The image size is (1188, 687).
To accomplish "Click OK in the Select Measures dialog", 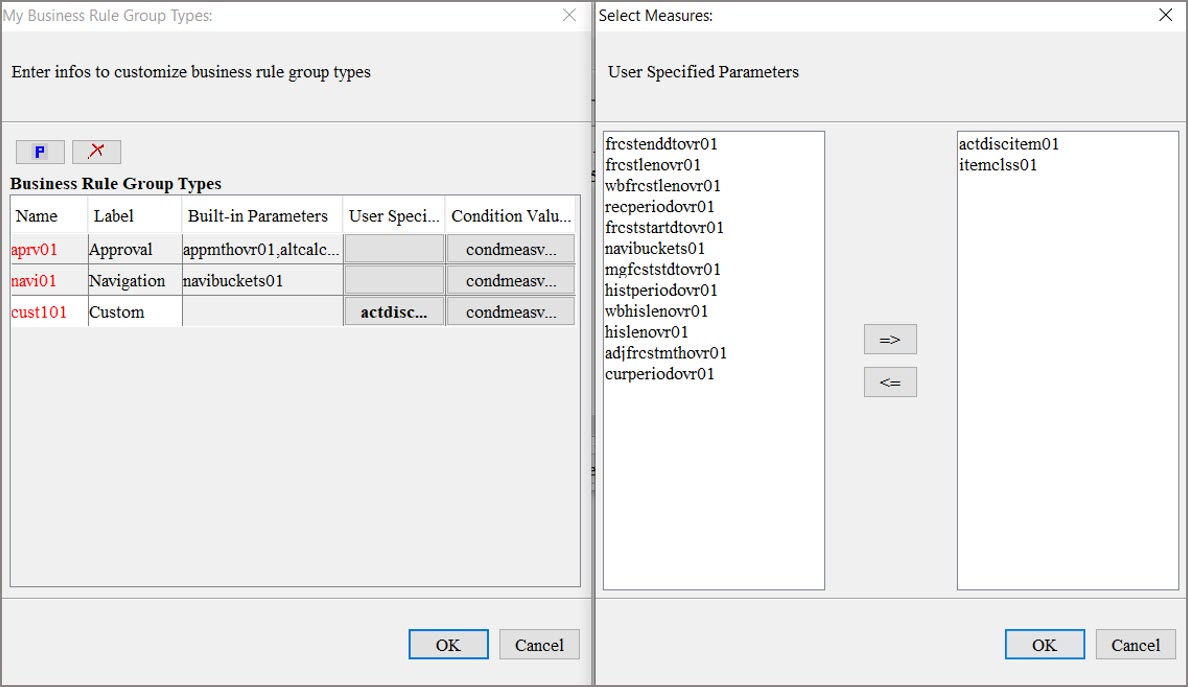I will coord(1044,644).
